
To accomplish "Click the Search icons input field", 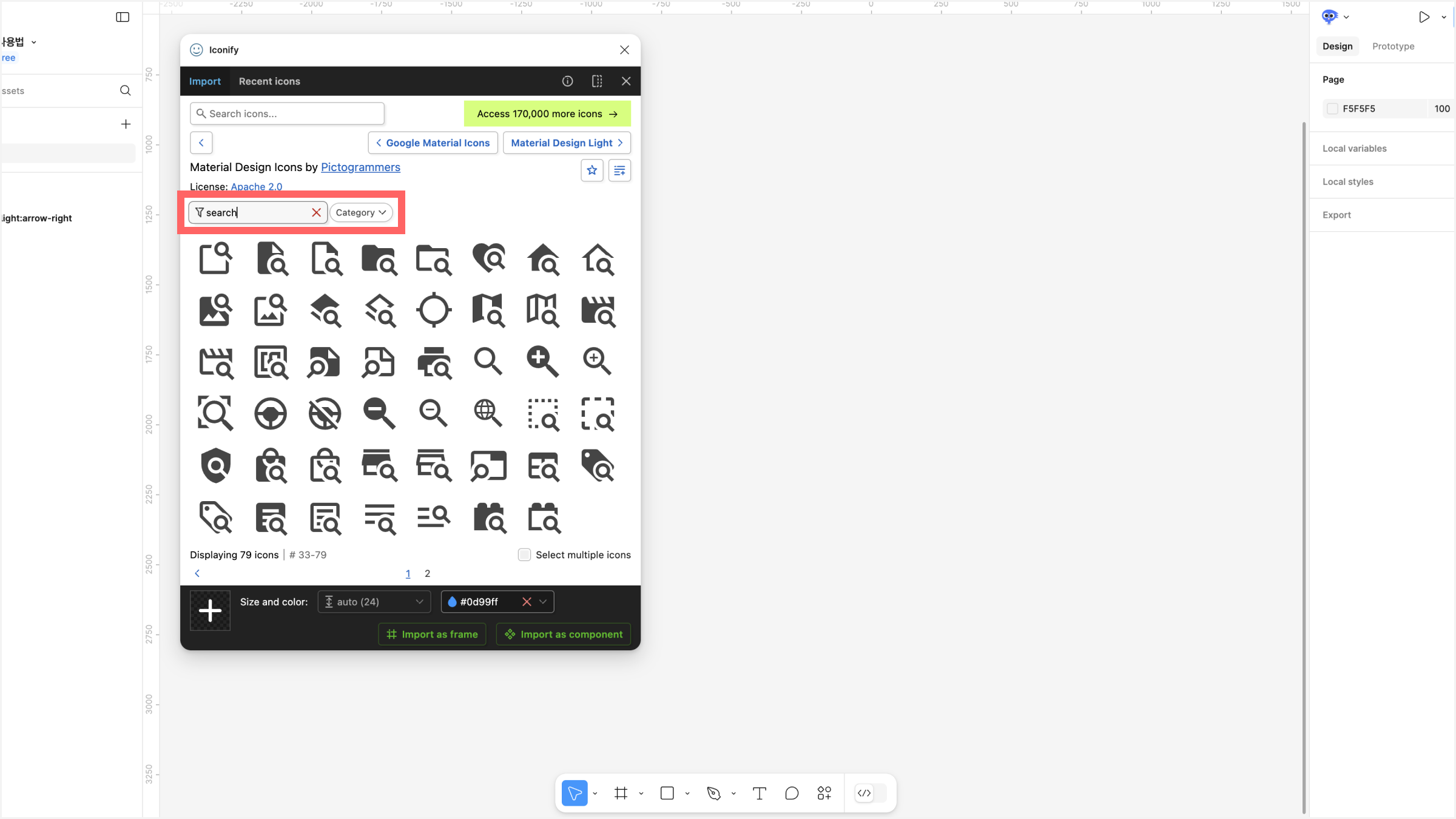I will [x=287, y=113].
